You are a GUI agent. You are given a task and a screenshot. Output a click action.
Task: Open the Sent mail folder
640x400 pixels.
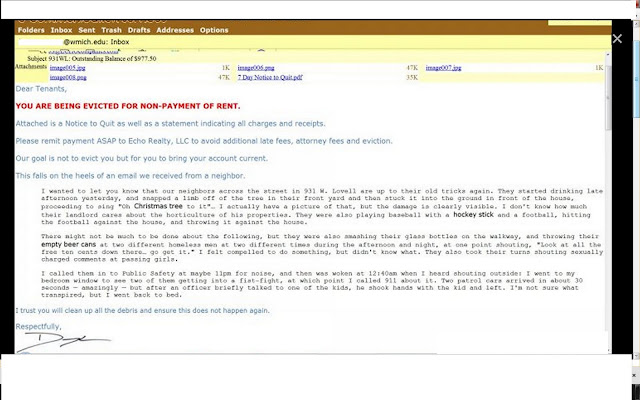pos(87,30)
